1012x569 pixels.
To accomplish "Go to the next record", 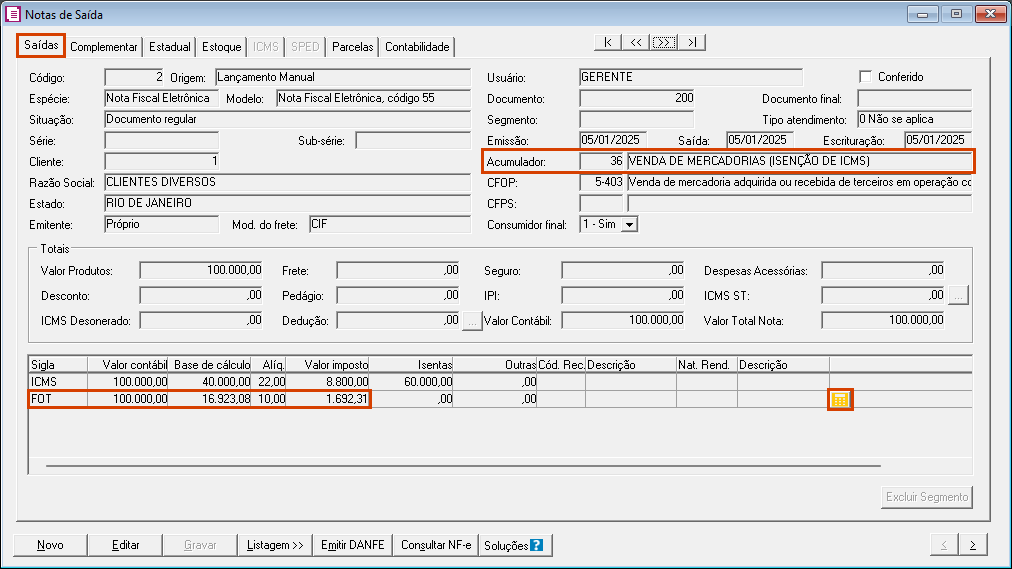I will (x=664, y=42).
